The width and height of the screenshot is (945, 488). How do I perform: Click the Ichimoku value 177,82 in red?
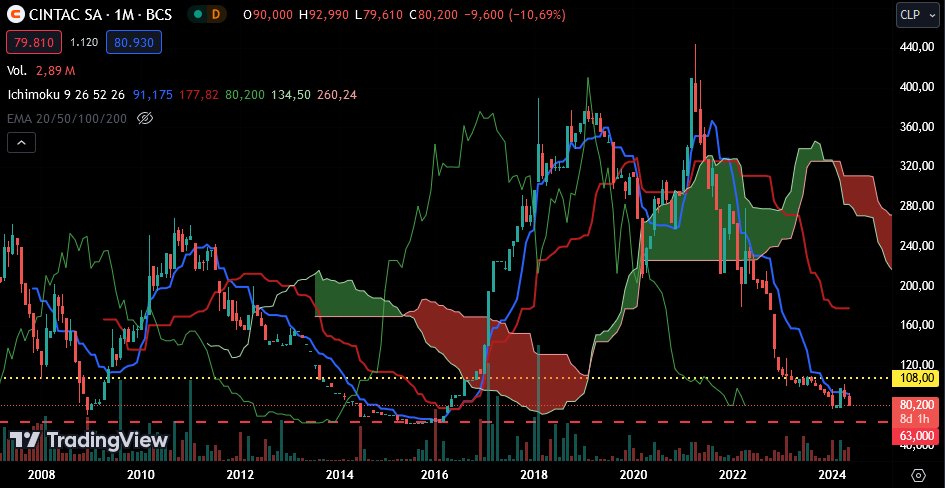pyautogui.click(x=199, y=95)
